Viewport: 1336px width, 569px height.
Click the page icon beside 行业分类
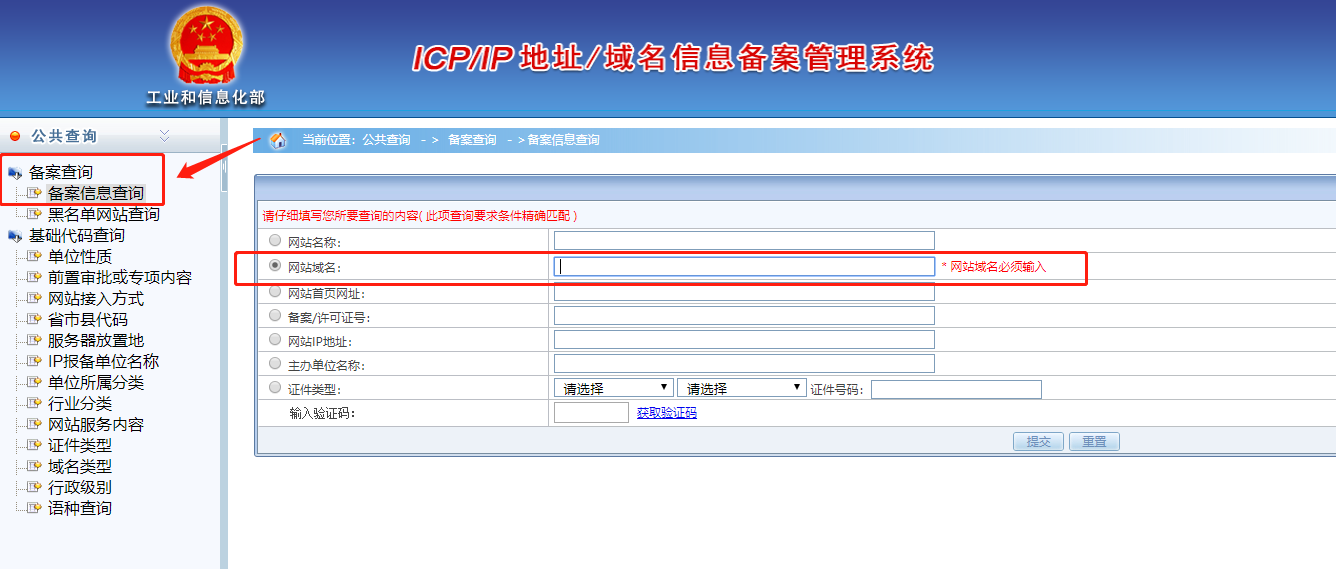[x=35, y=404]
